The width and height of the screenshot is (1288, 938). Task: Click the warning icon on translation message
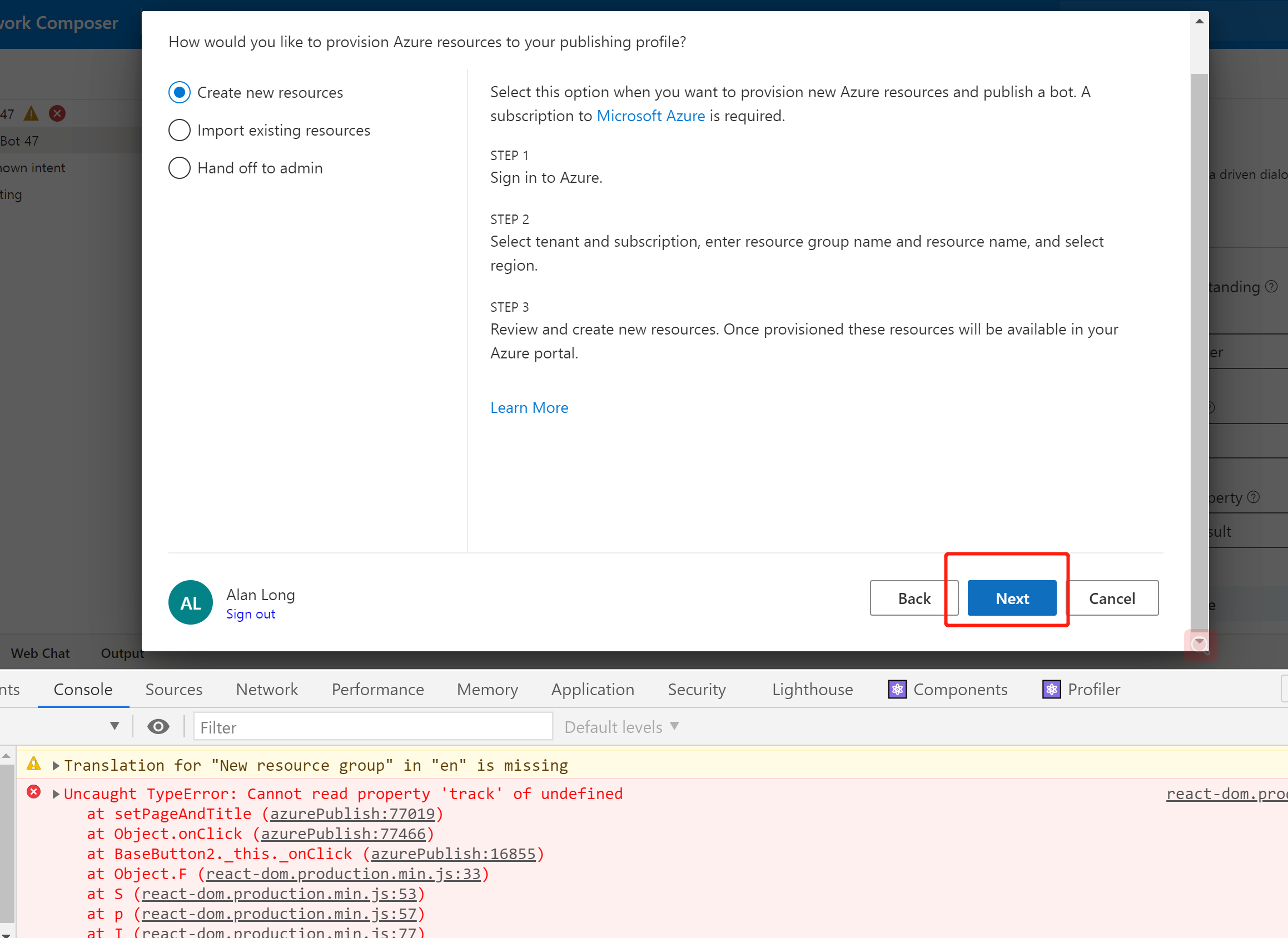[33, 764]
